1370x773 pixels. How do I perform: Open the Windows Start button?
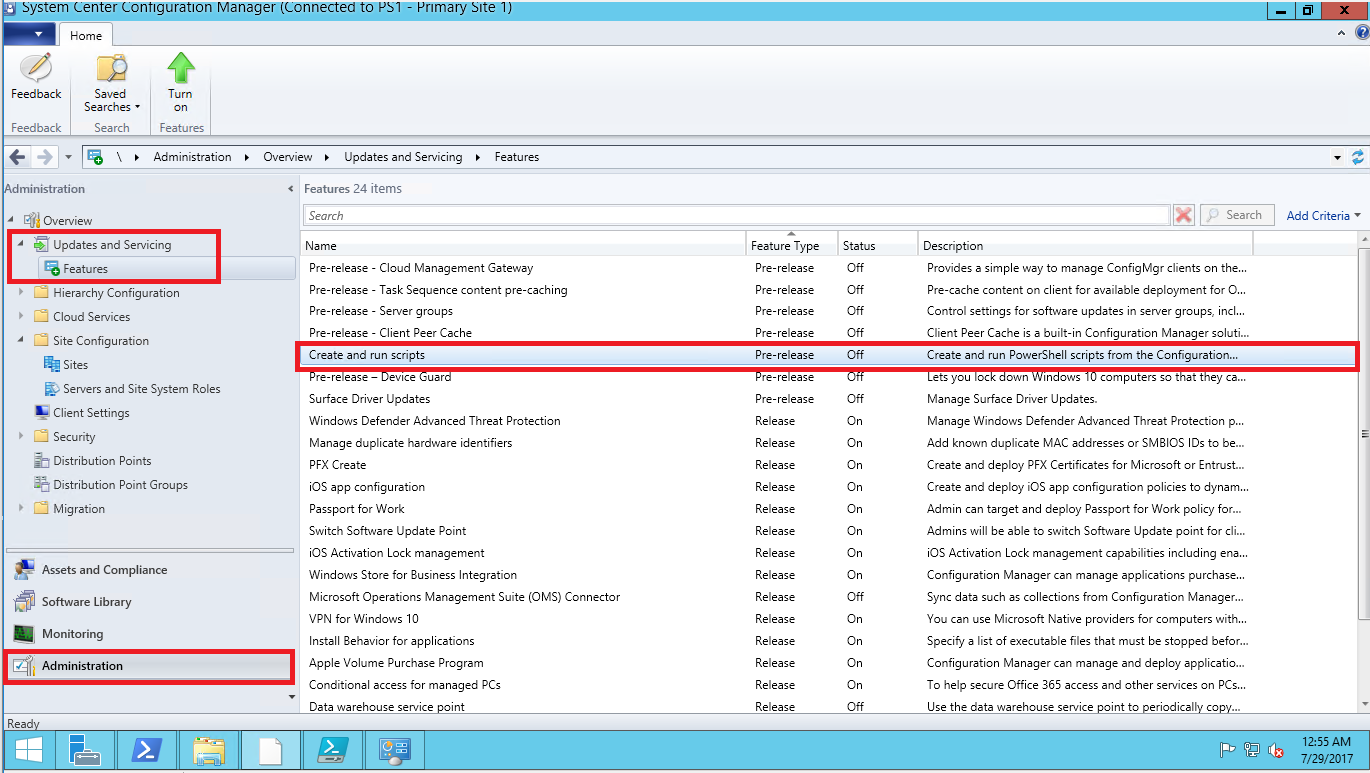pos(28,749)
